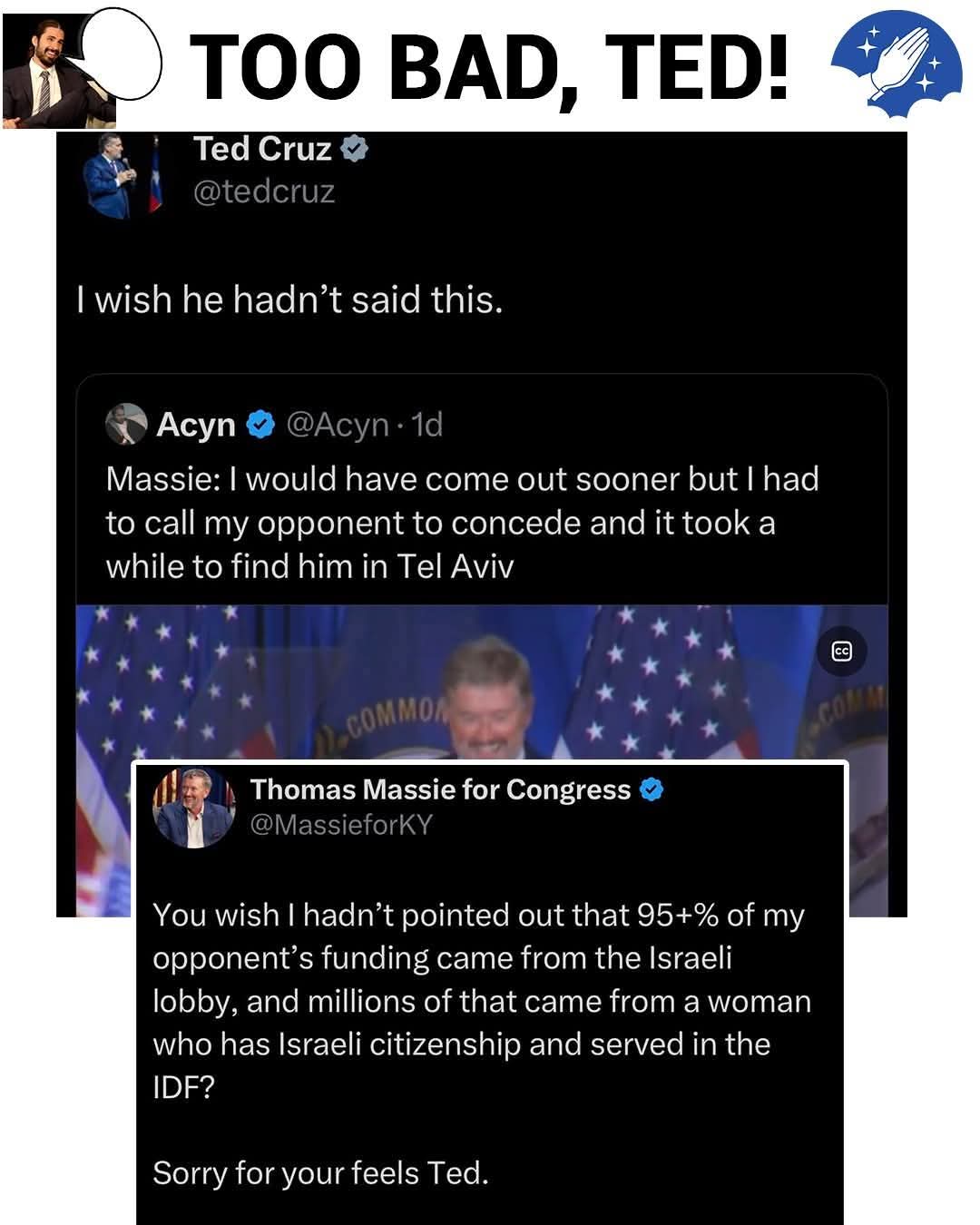This screenshot has width=980, height=1225.
Task: Open the @tedcruz handle
Action: (264, 191)
